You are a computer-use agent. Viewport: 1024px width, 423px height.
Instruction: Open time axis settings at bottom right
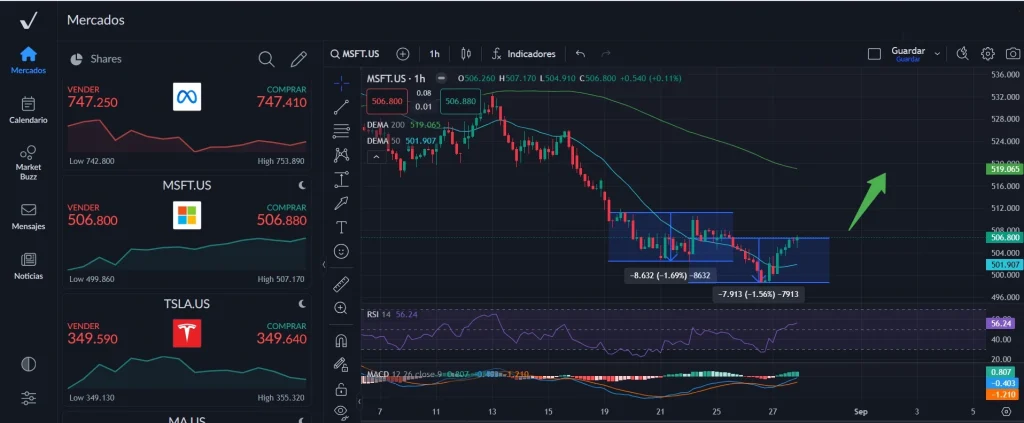pos(1006,411)
